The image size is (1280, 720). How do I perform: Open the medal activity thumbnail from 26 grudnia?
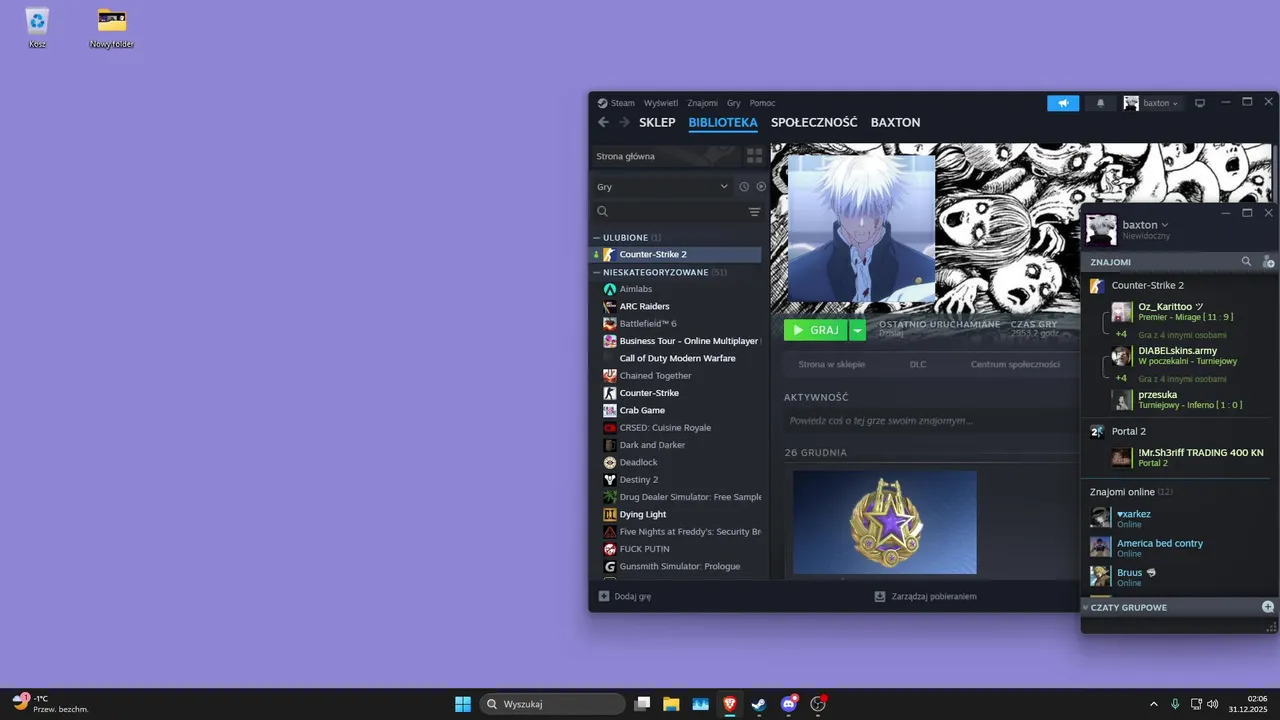click(x=885, y=523)
